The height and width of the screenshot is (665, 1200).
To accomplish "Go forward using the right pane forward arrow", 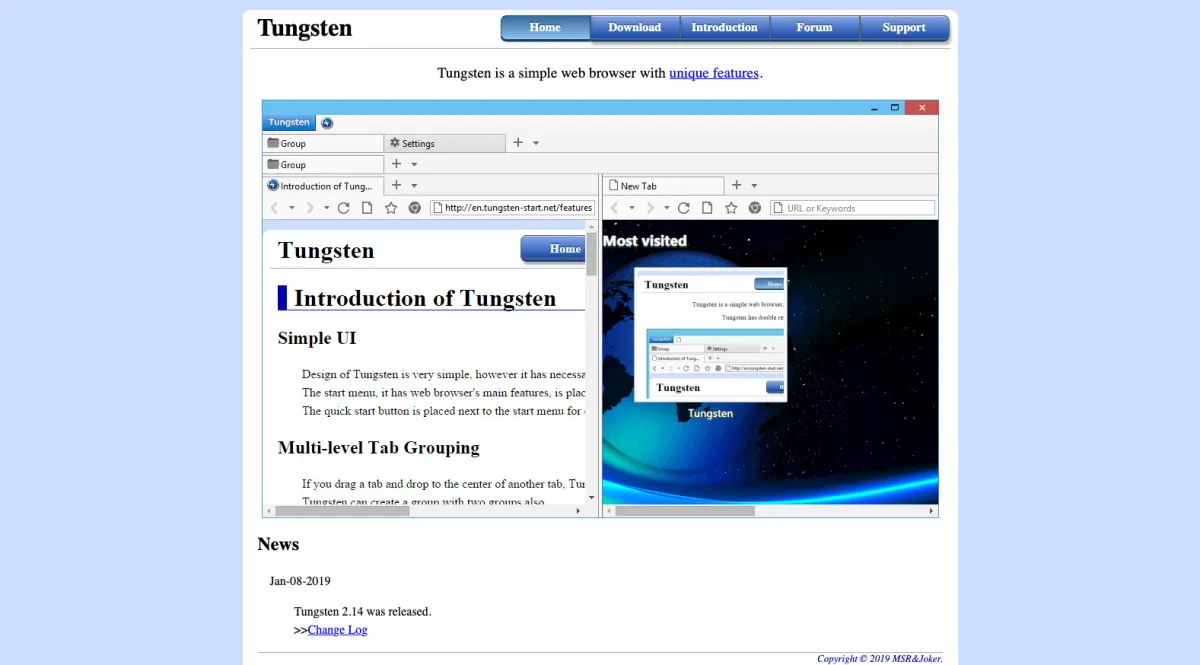I will pyautogui.click(x=650, y=207).
